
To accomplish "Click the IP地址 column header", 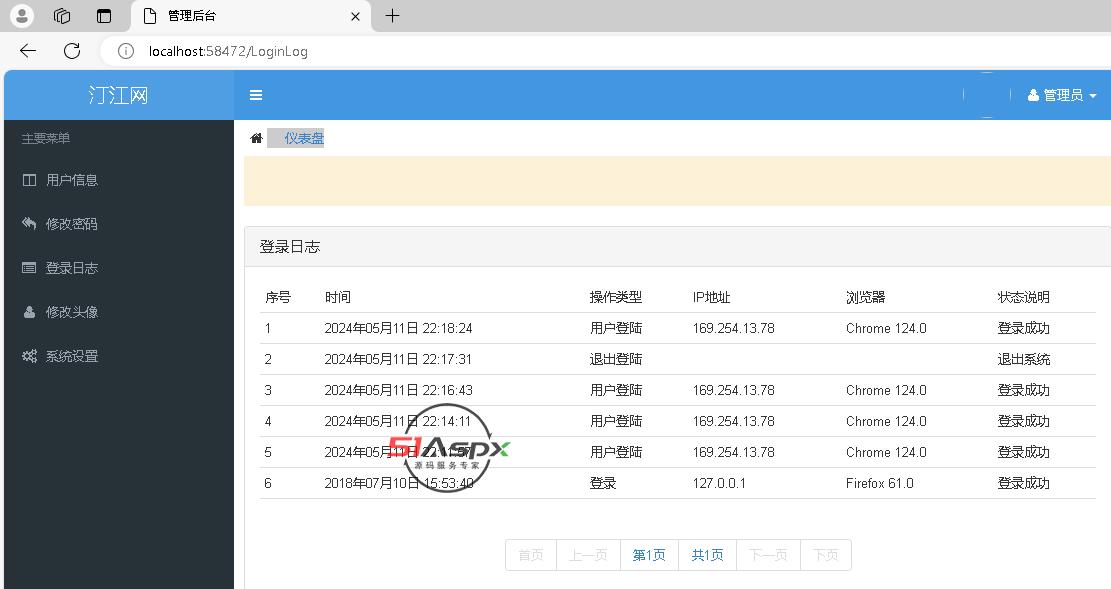I will 711,298.
